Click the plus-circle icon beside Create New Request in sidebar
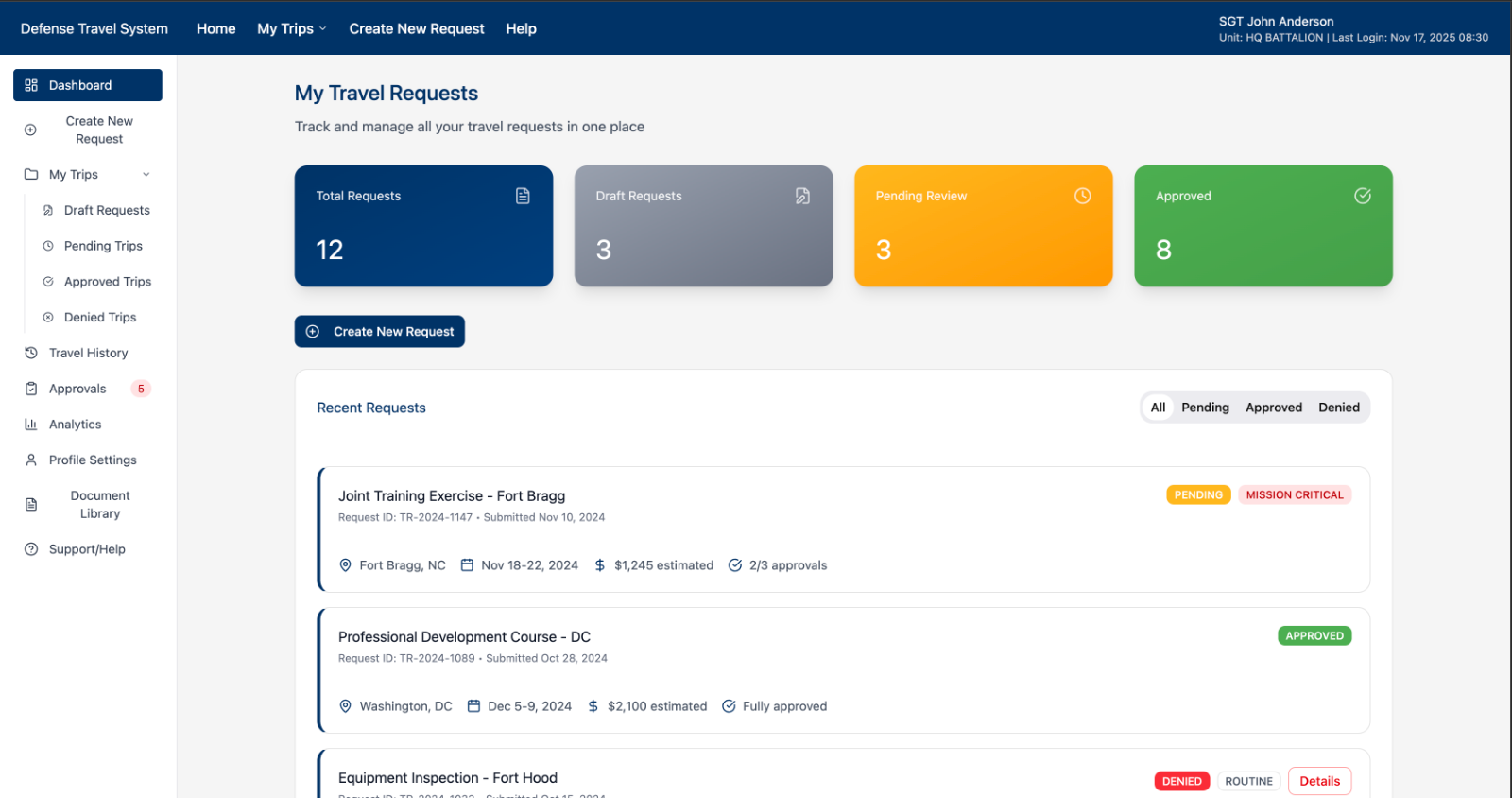 pyautogui.click(x=30, y=130)
